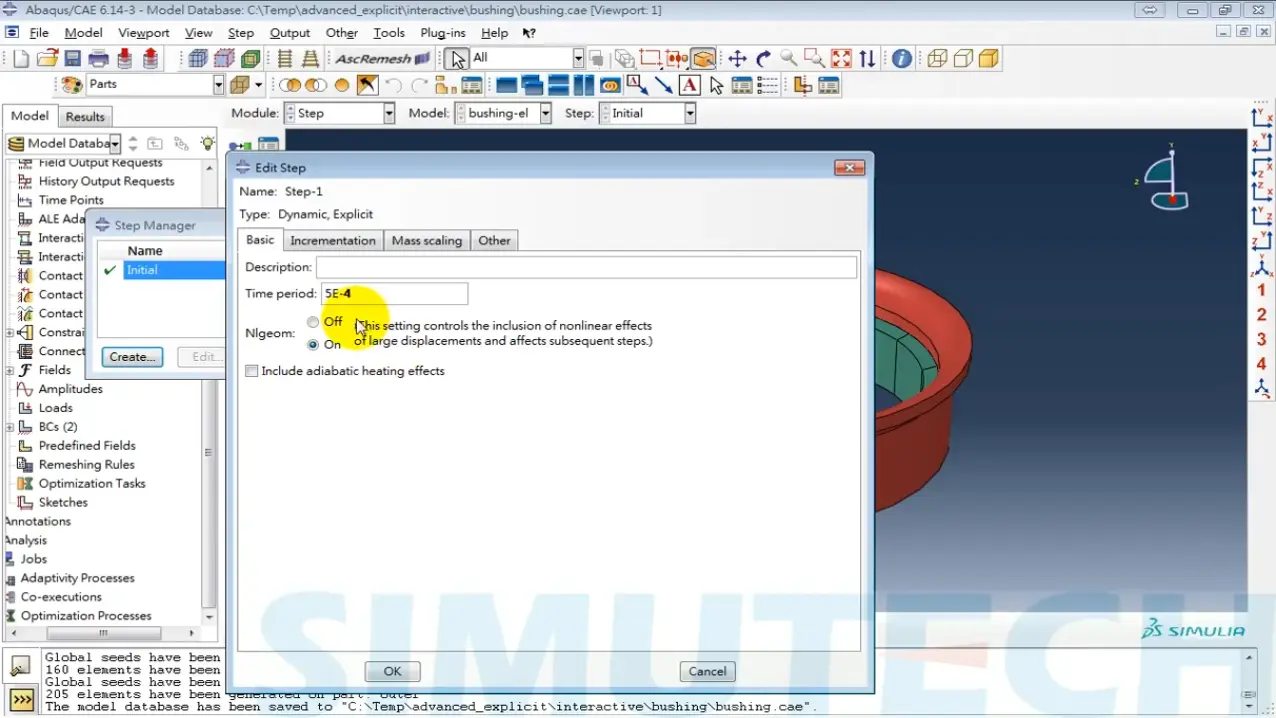The height and width of the screenshot is (718, 1276).
Task: Click the lightbulb icon in model tree toolbar
Action: coord(207,143)
